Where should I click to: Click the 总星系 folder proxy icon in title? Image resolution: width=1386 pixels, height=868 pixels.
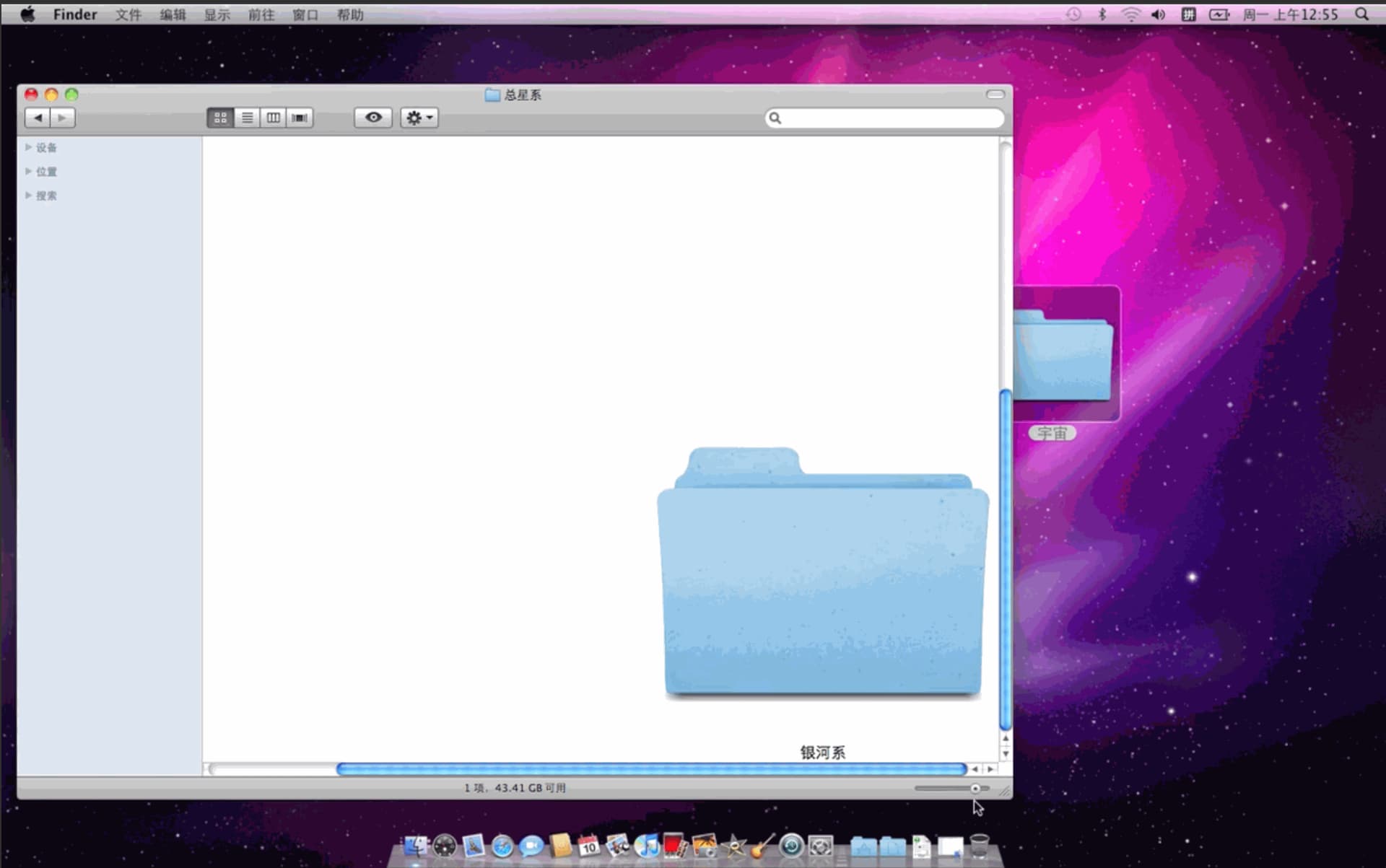click(x=492, y=95)
